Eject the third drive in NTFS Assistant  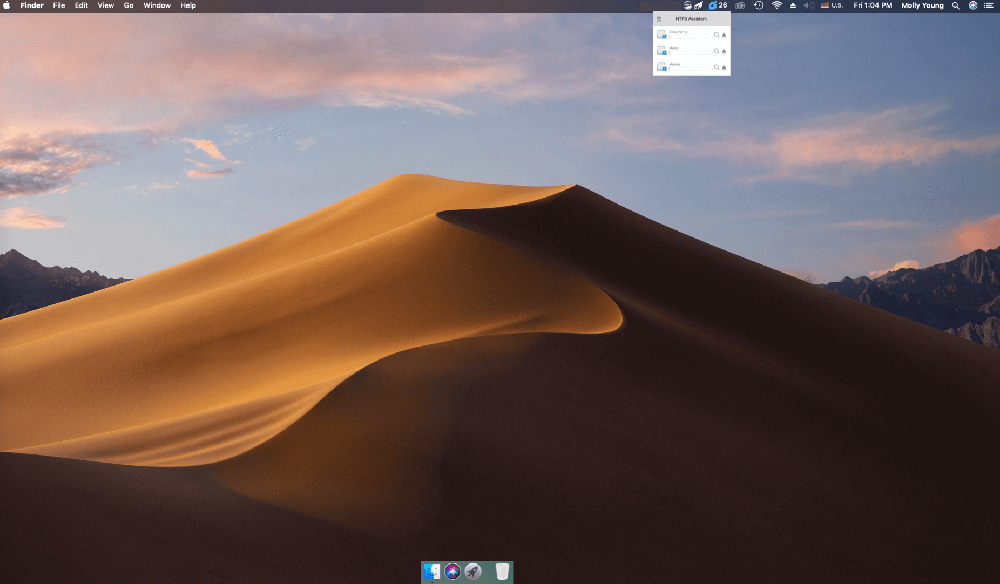coord(724,67)
